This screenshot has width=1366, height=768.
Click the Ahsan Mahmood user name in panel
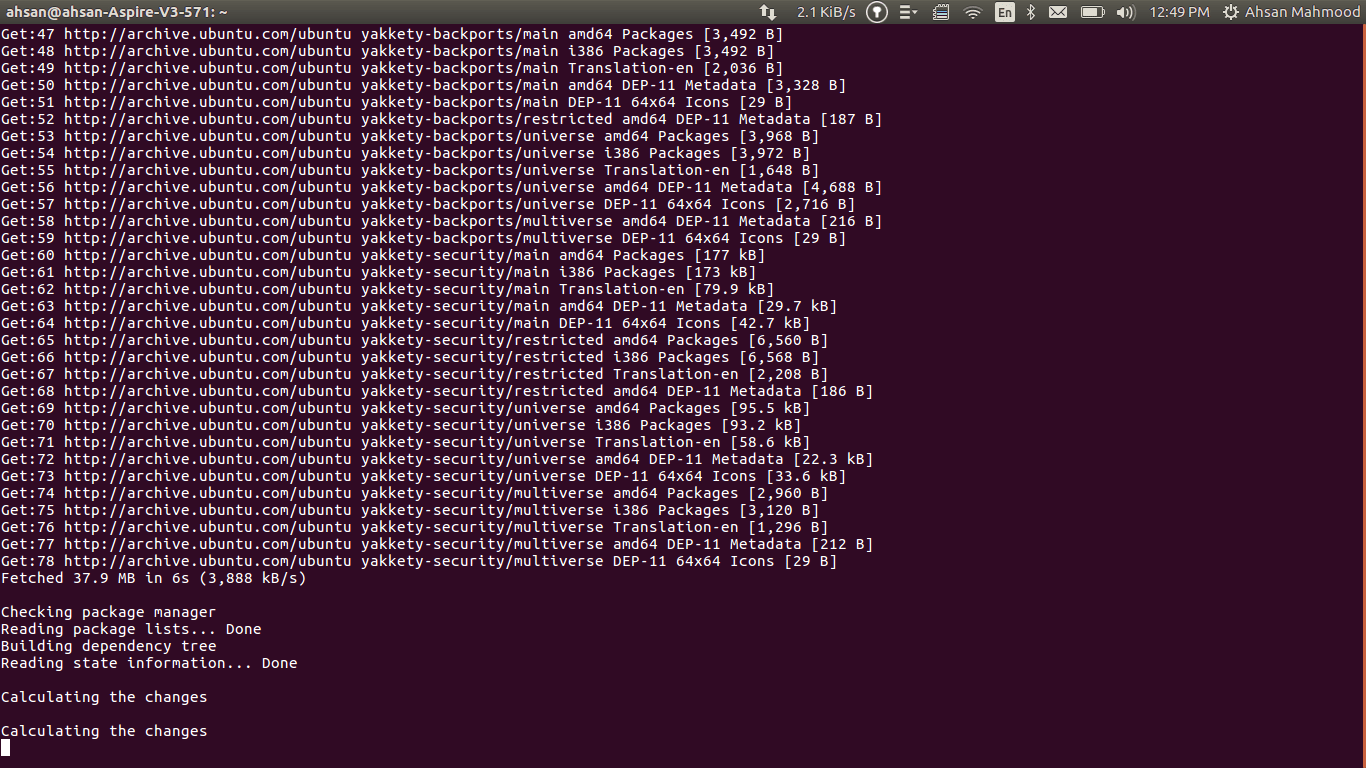(x=1302, y=12)
